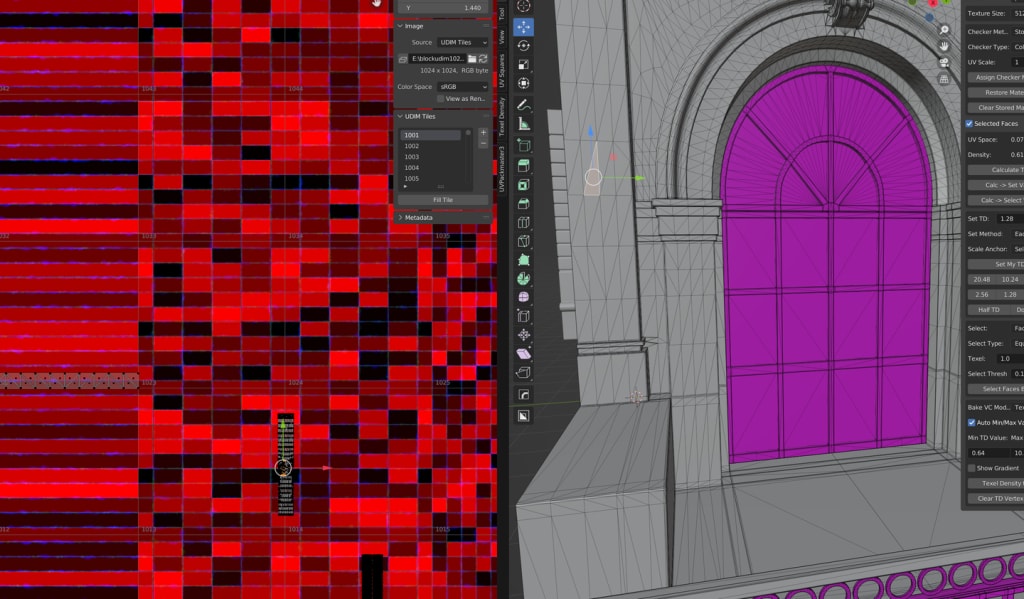The width and height of the screenshot is (1024, 599).
Task: Select the Move tool in the toolbar
Action: pos(523,27)
